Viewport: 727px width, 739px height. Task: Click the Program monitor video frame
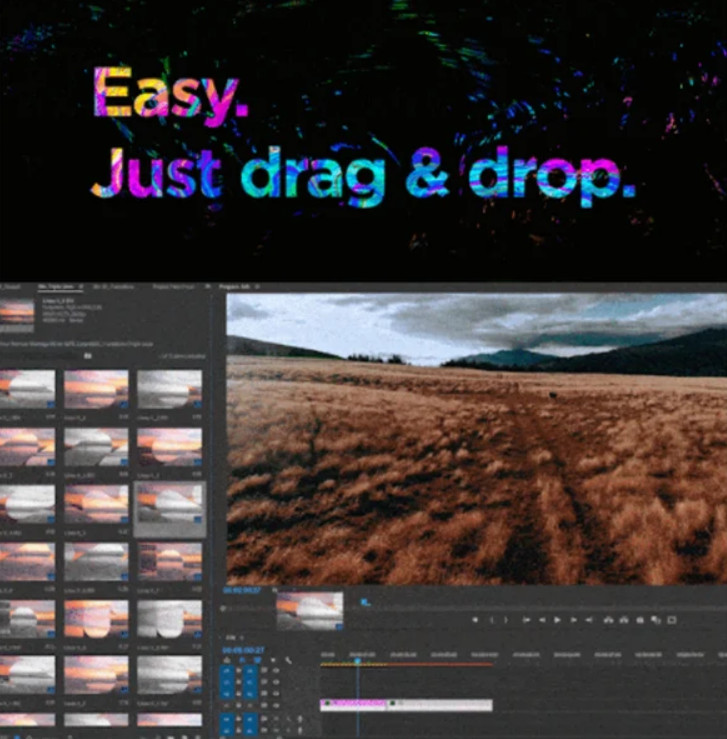click(476, 439)
